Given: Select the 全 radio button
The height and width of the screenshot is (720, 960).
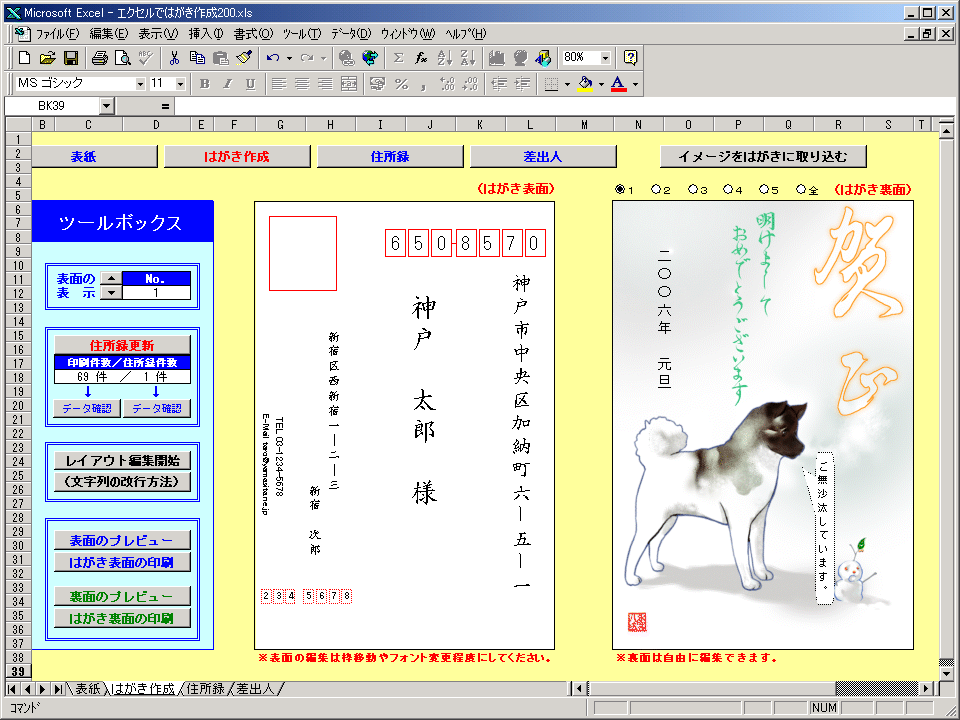Looking at the screenshot, I should coord(801,189).
